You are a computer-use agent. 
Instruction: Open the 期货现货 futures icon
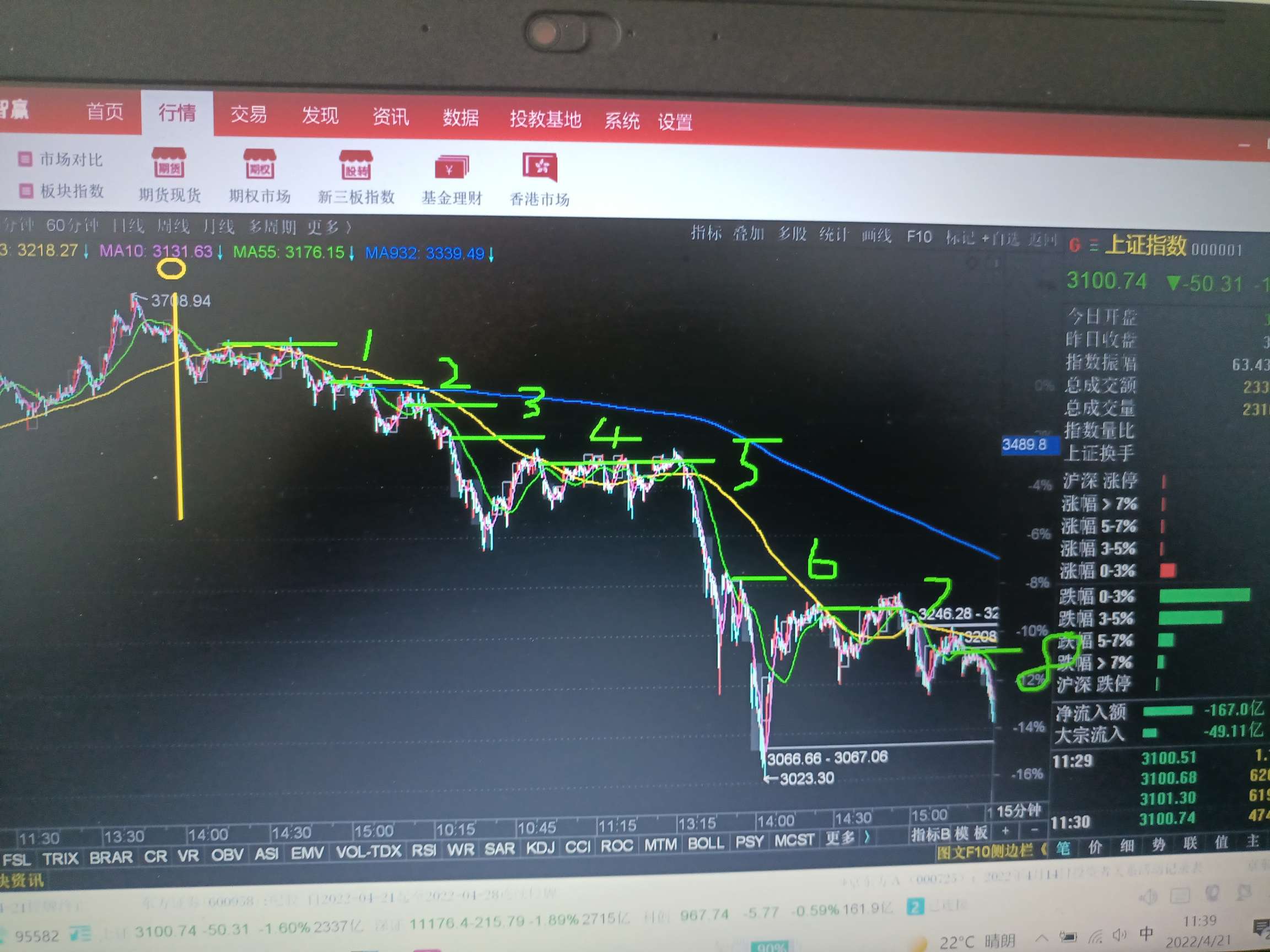(x=169, y=164)
